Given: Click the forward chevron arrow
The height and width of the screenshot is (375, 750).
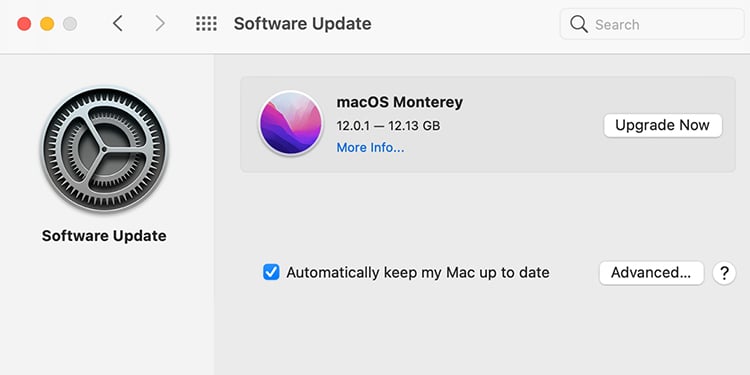Looking at the screenshot, I should coord(160,23).
